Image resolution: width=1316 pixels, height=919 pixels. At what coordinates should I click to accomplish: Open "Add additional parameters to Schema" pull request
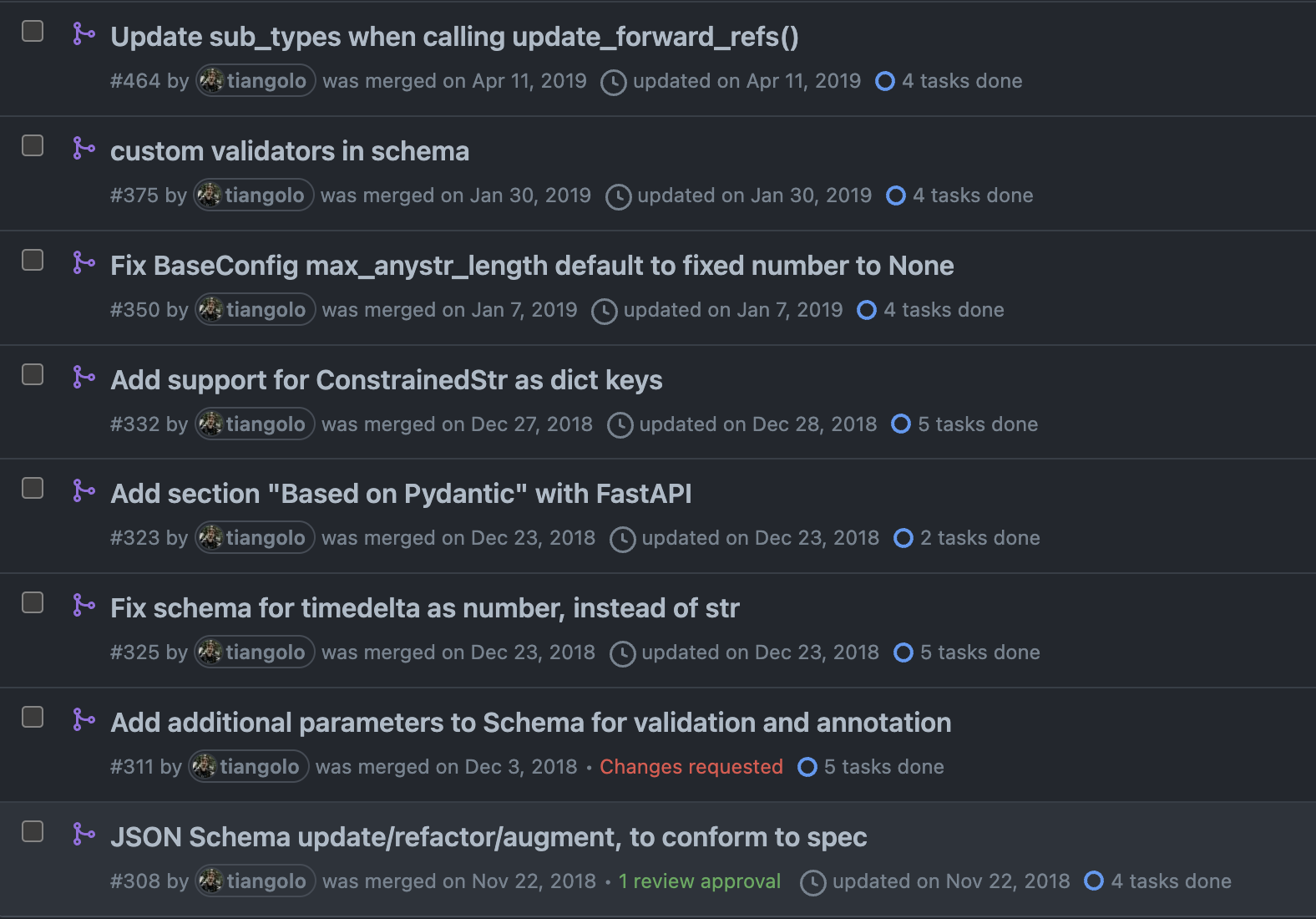pos(530,723)
